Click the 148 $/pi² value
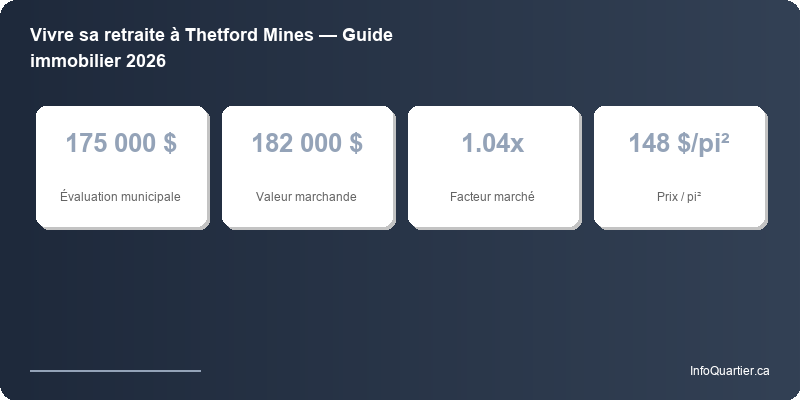Viewport: 800px width, 400px height. click(x=678, y=143)
